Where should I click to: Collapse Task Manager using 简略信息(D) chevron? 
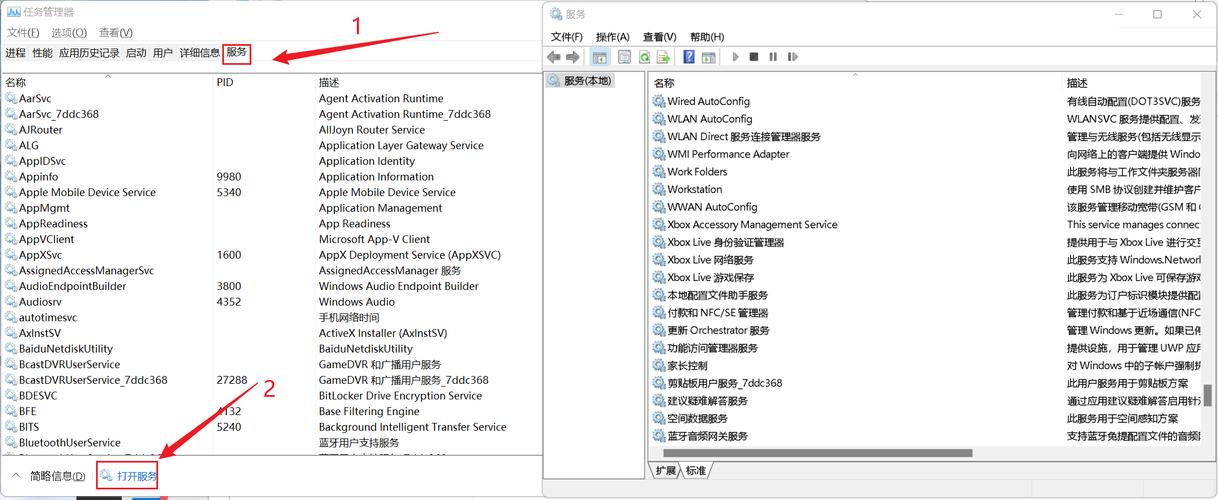[x=16, y=476]
